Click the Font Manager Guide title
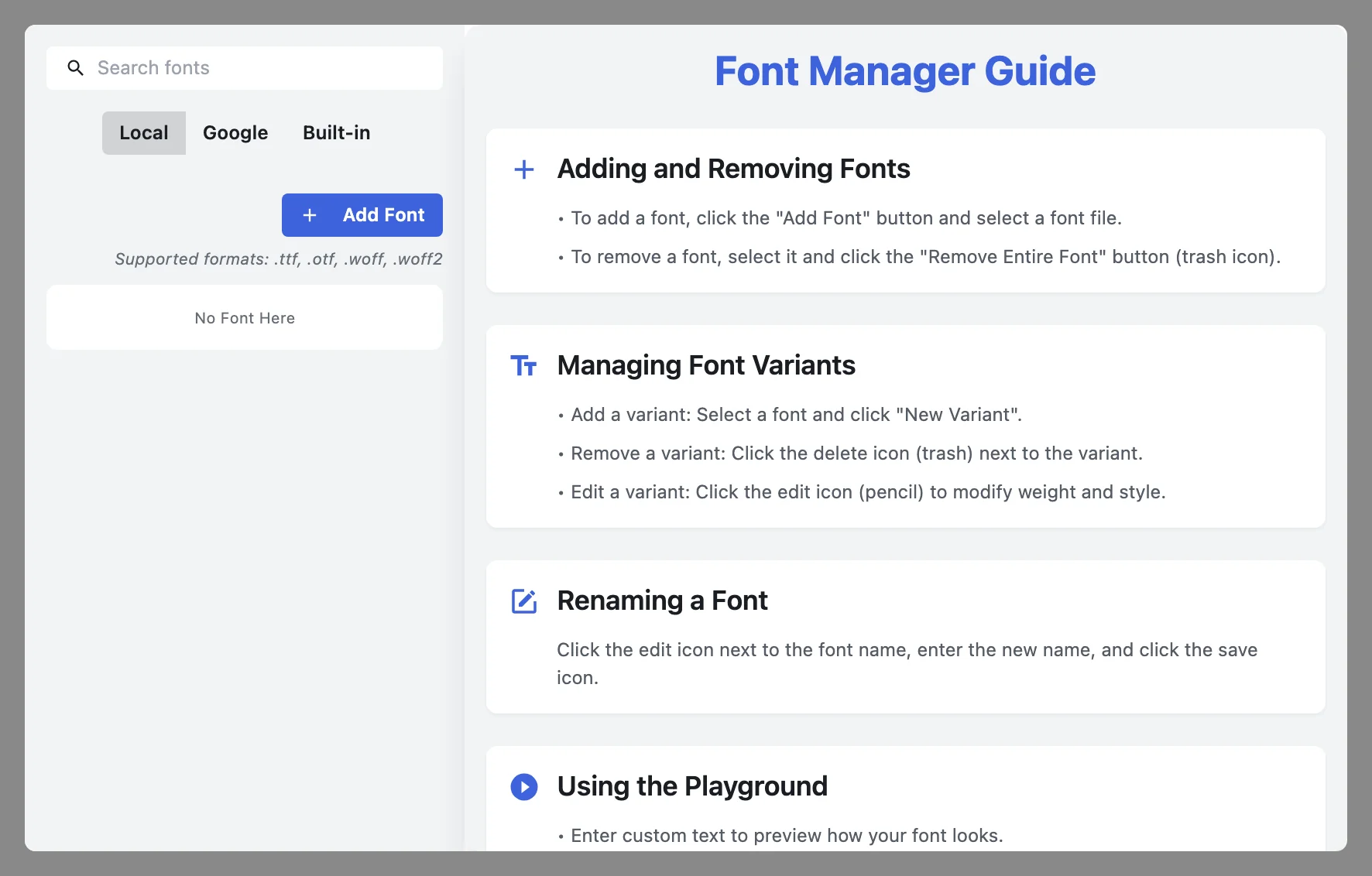 point(905,71)
